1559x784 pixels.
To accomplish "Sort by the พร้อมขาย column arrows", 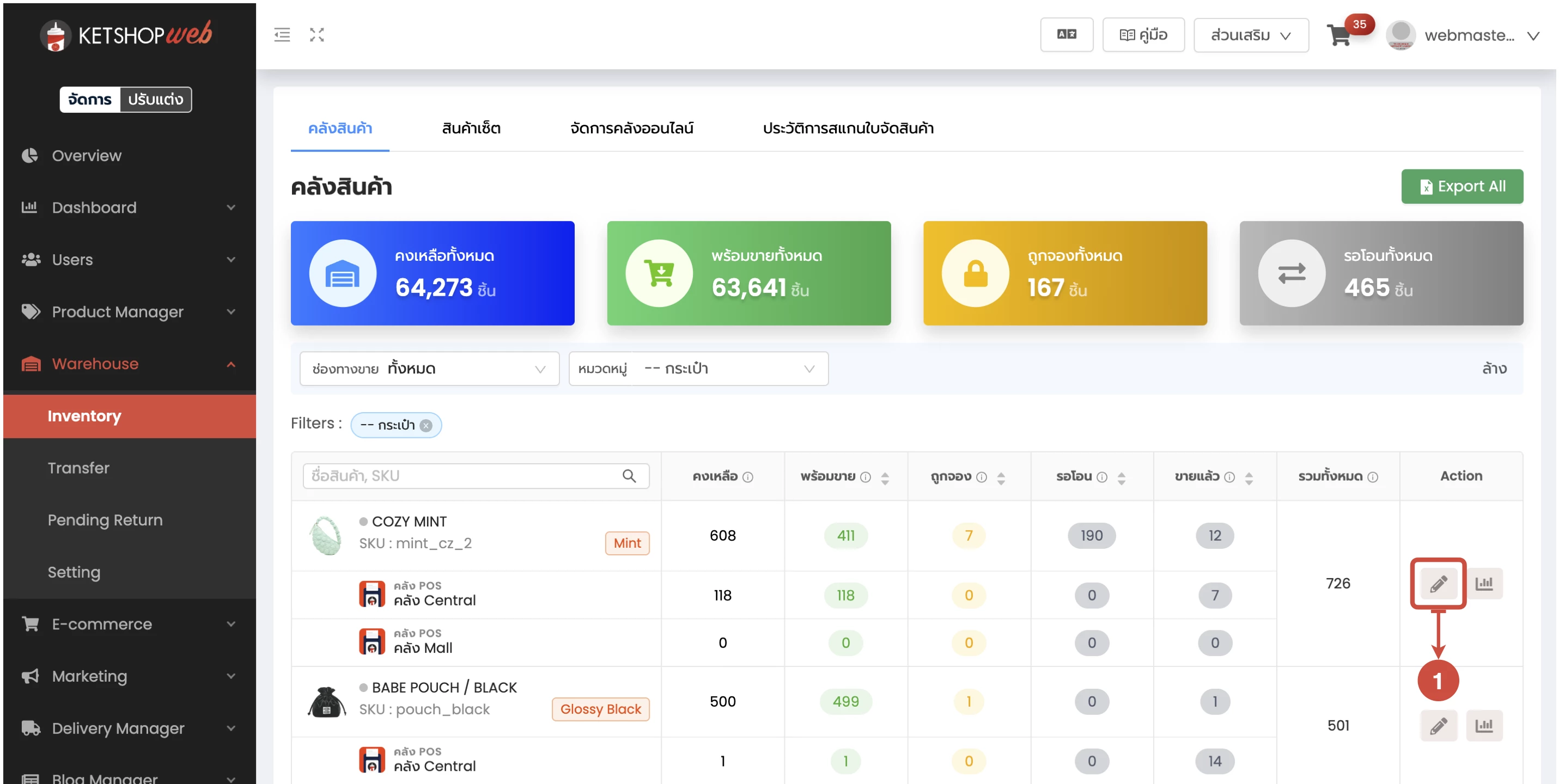I will tap(885, 477).
